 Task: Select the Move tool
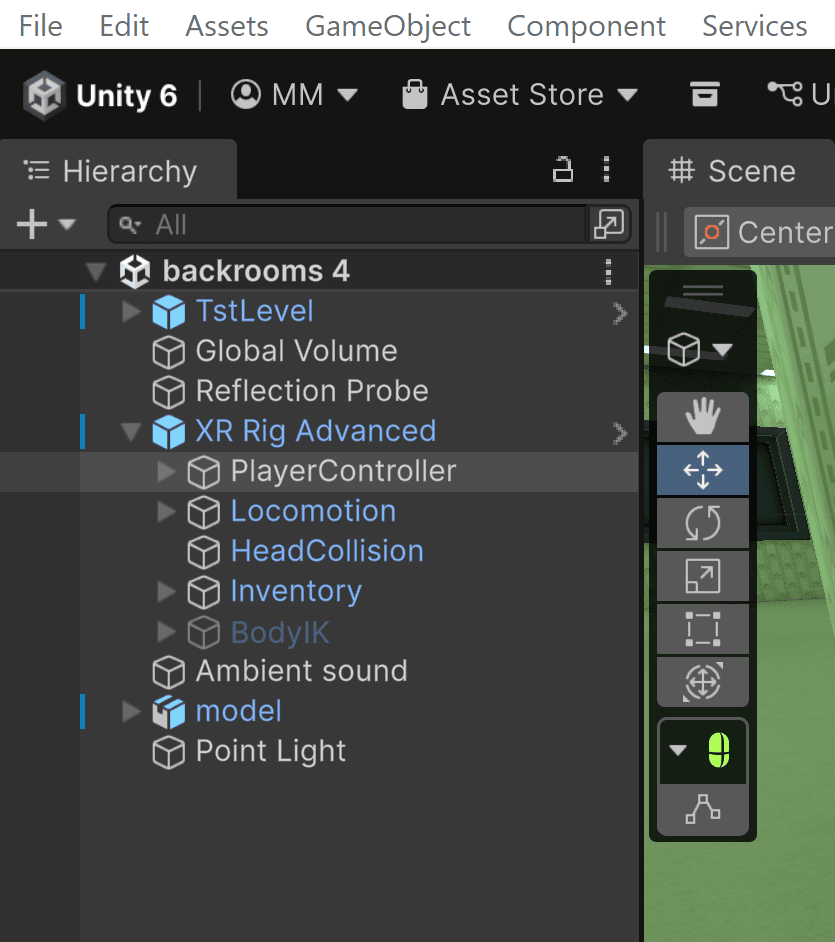(x=703, y=470)
